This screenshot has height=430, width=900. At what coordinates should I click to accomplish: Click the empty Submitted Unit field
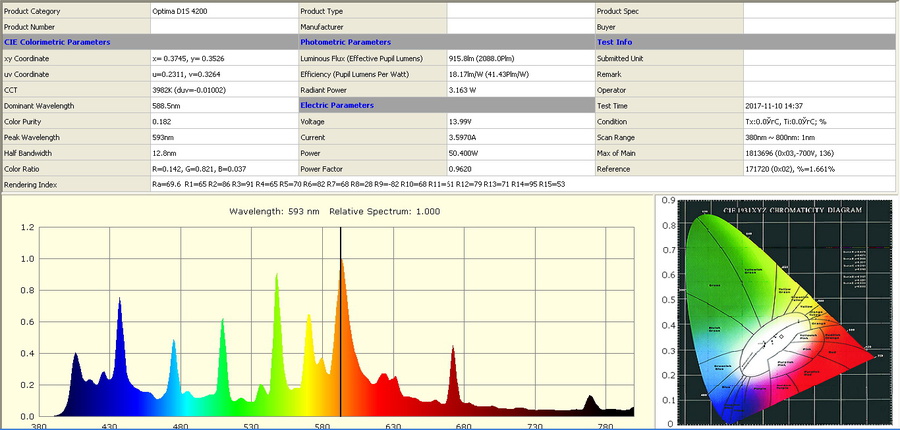tap(819, 59)
